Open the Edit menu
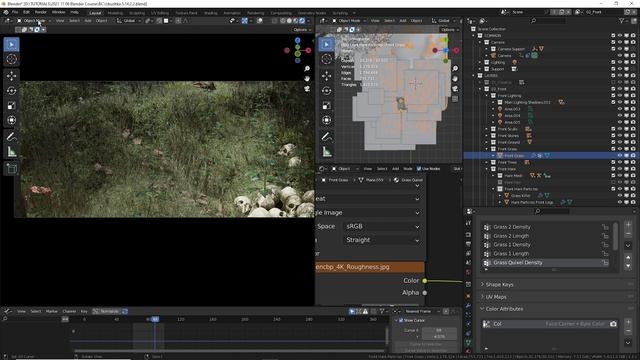Viewport: 640px width, 360px height. tap(26, 12)
